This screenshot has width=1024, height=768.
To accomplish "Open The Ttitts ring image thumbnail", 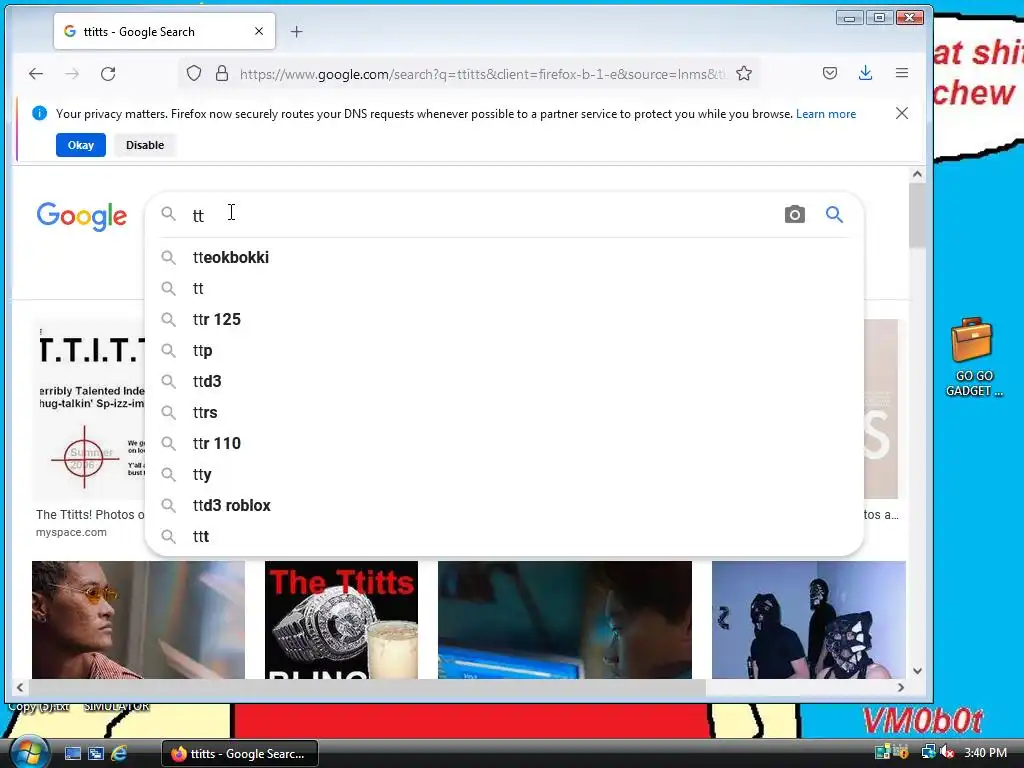I will point(341,620).
